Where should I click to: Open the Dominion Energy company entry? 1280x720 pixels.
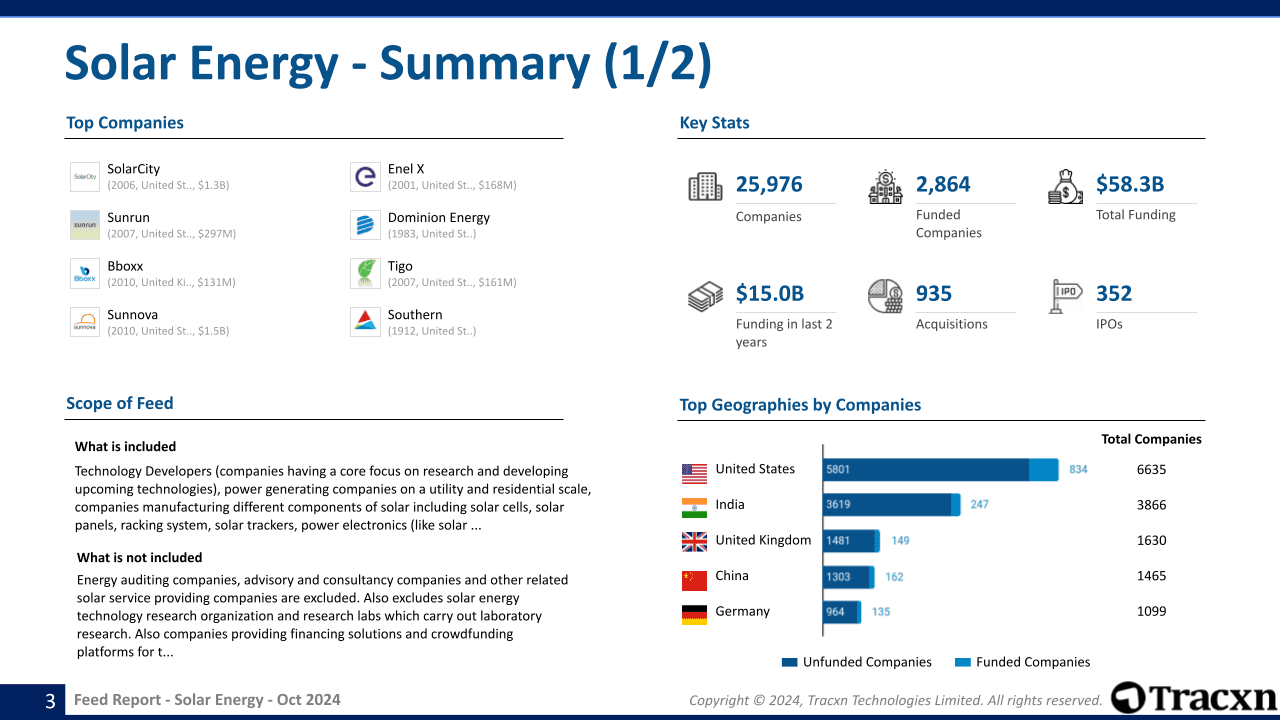click(x=438, y=217)
